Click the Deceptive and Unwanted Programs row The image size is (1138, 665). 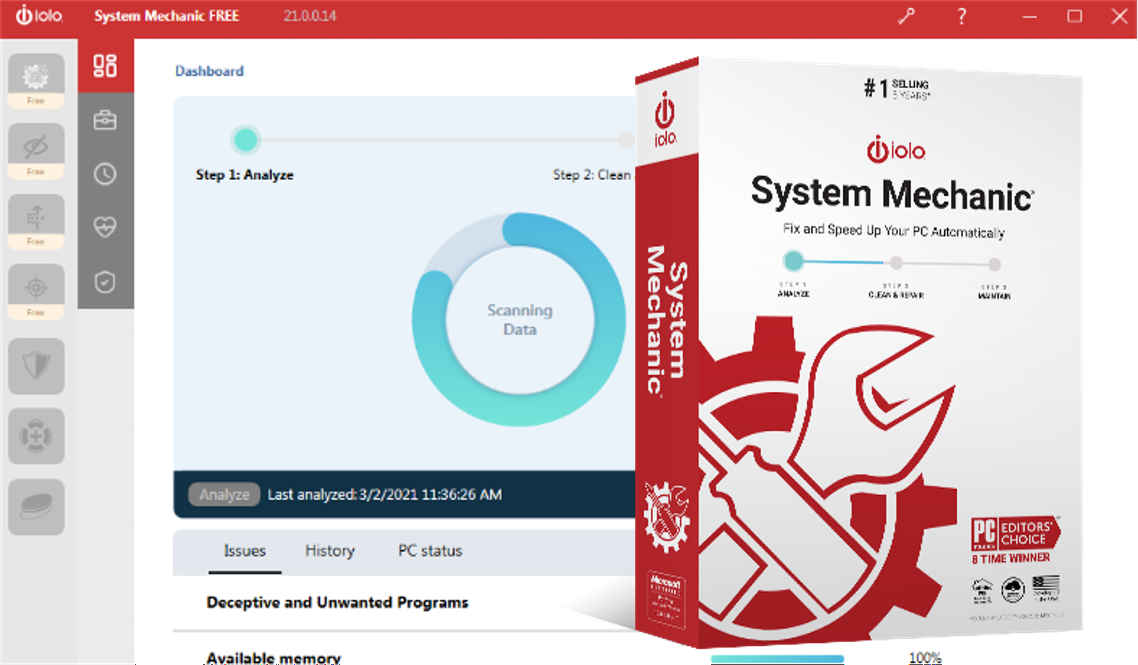pyautogui.click(x=337, y=603)
